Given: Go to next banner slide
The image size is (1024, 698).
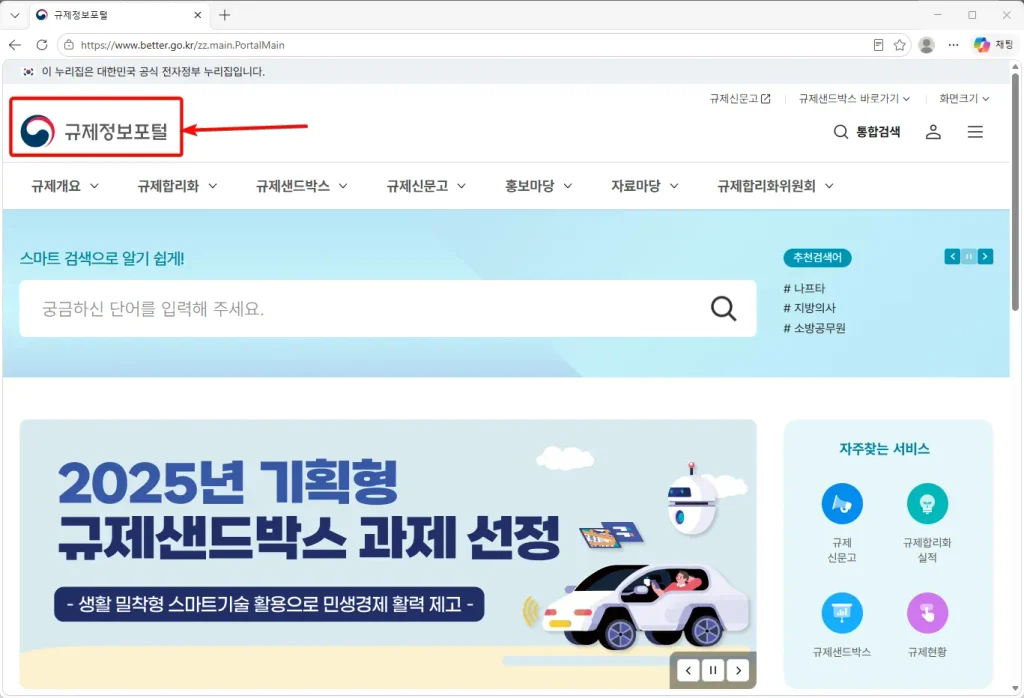Looking at the screenshot, I should pyautogui.click(x=738, y=670).
